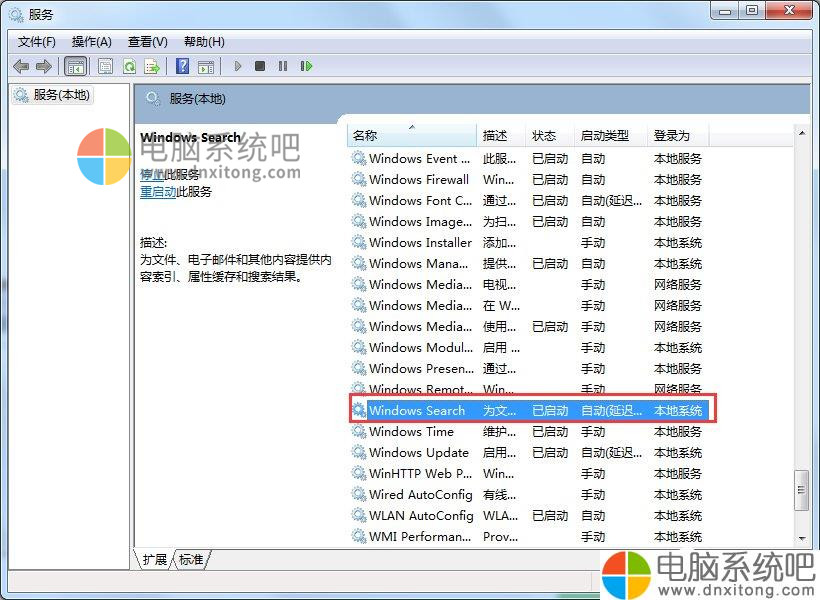Select the WLAN AutoConfig service name
This screenshot has height=600, width=820.
pyautogui.click(x=421, y=515)
